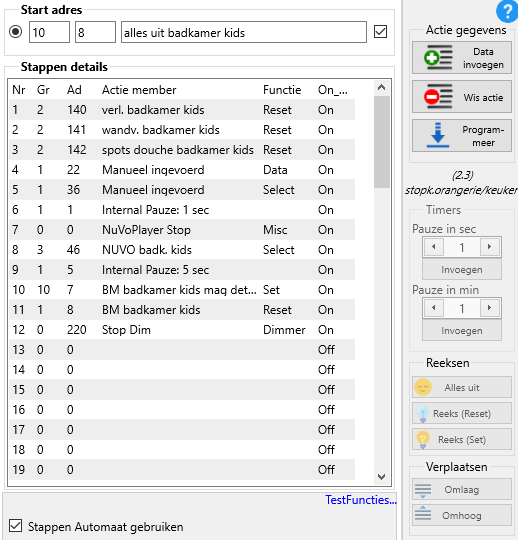This screenshot has width=518, height=540.
Task: Toggle Stappen Automaat gebruiken checkbox
Action: tap(15, 526)
